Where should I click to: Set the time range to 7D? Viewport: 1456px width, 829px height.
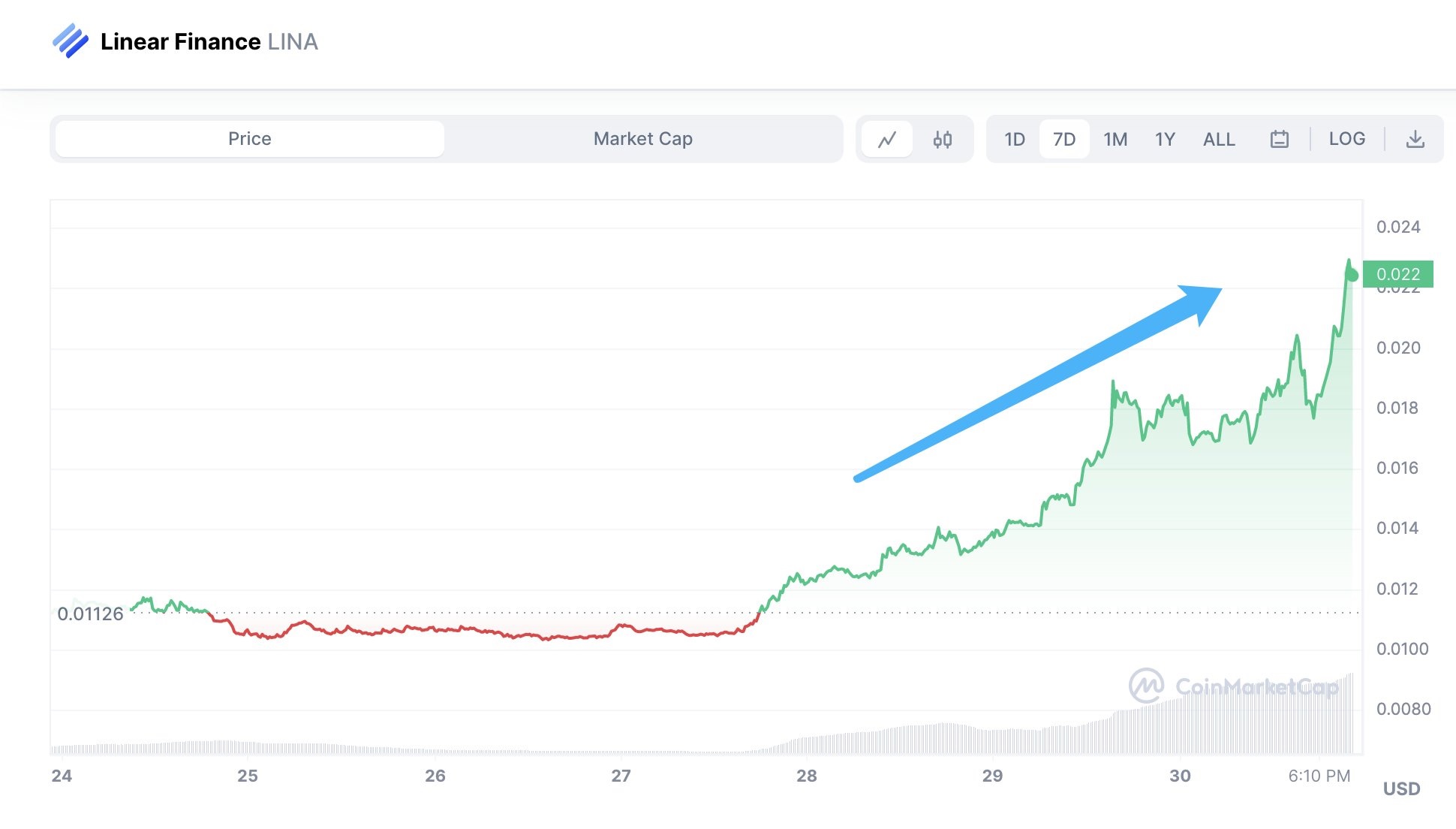(x=1063, y=139)
